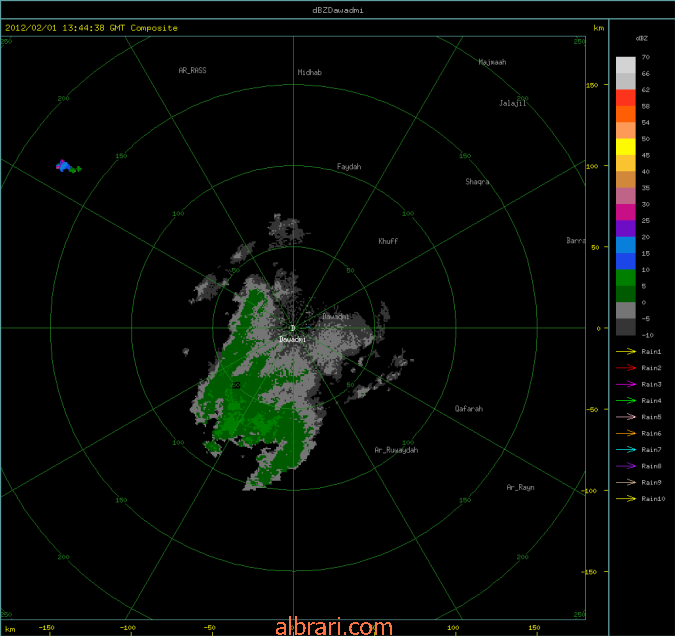Select the green Rain4 arrow

[626, 401]
